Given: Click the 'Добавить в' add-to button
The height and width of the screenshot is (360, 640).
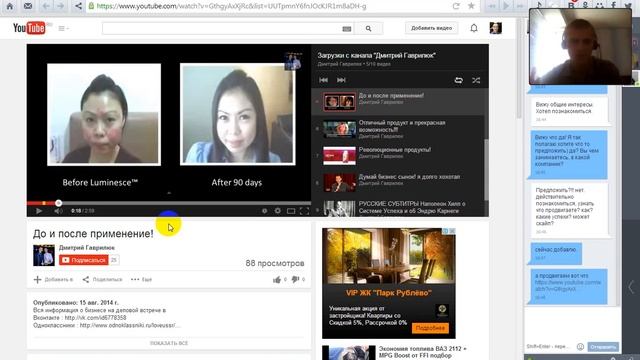Looking at the screenshot, I should (x=53, y=280).
